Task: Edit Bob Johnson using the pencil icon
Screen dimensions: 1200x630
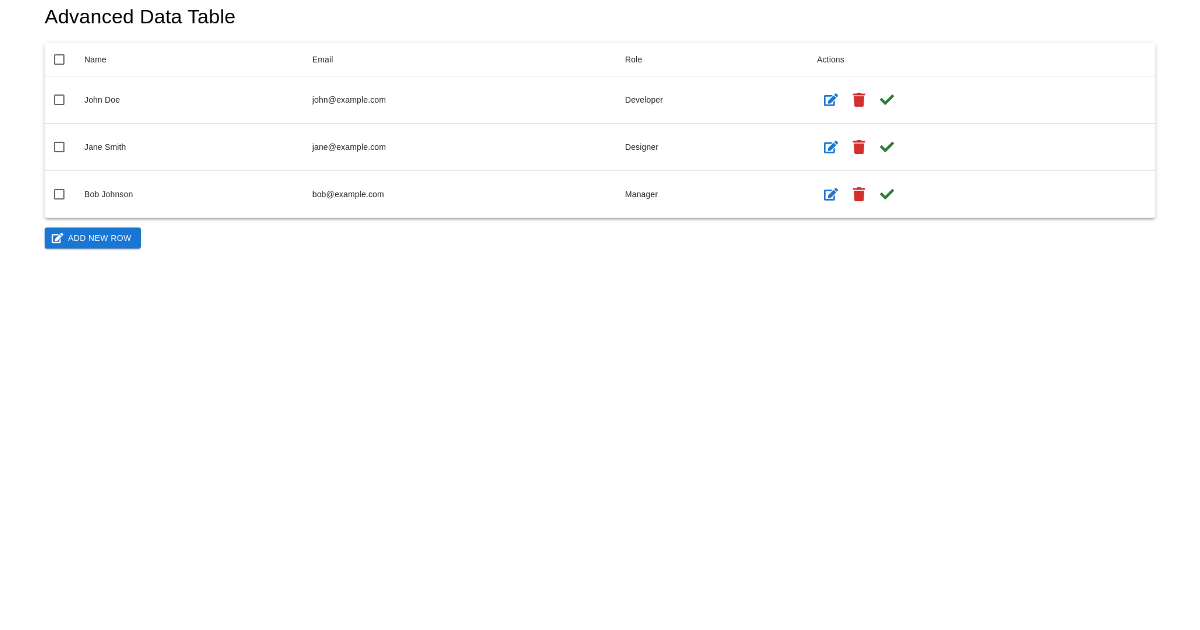Action: [x=830, y=194]
